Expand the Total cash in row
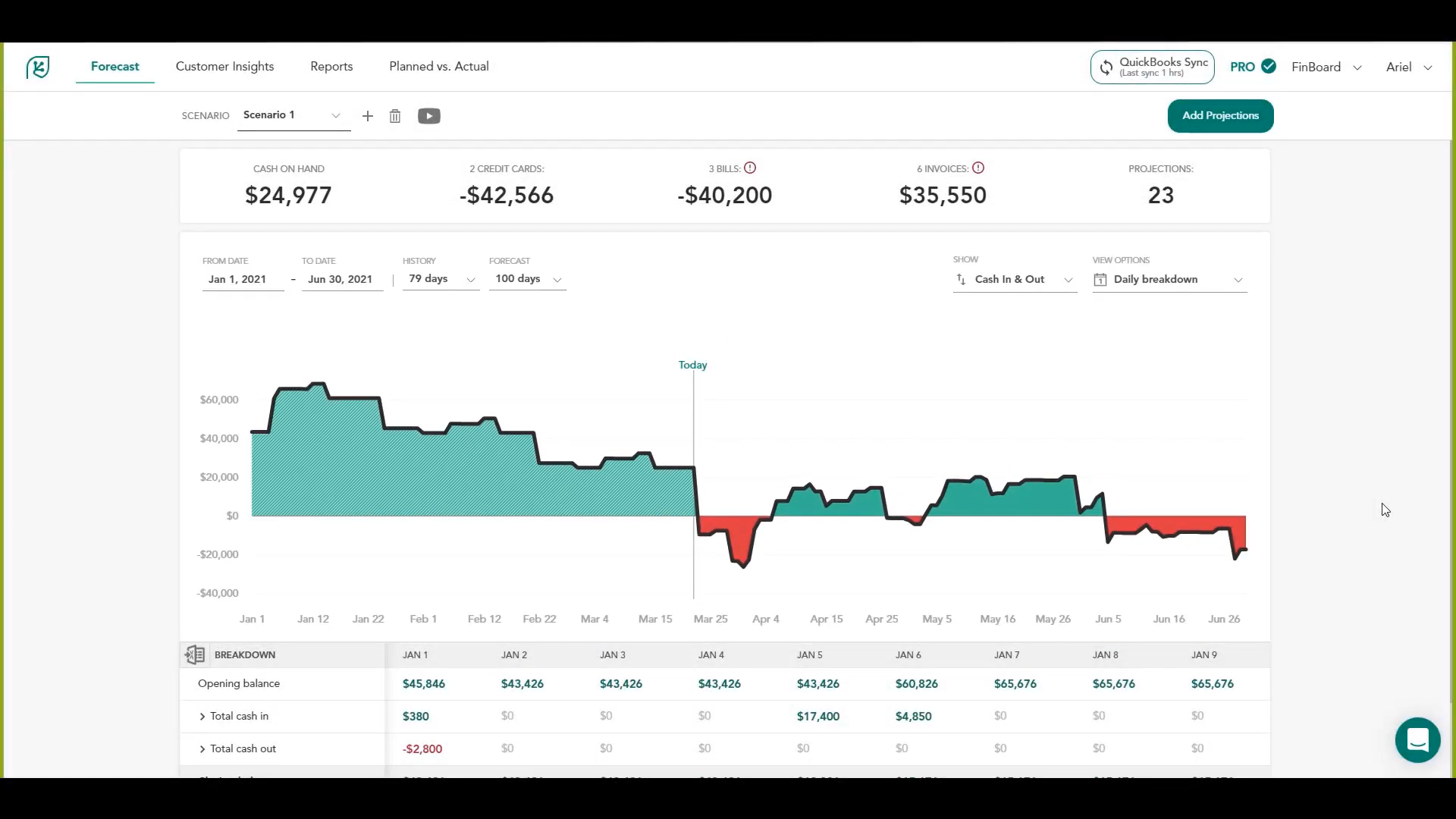1456x819 pixels. tap(202, 716)
